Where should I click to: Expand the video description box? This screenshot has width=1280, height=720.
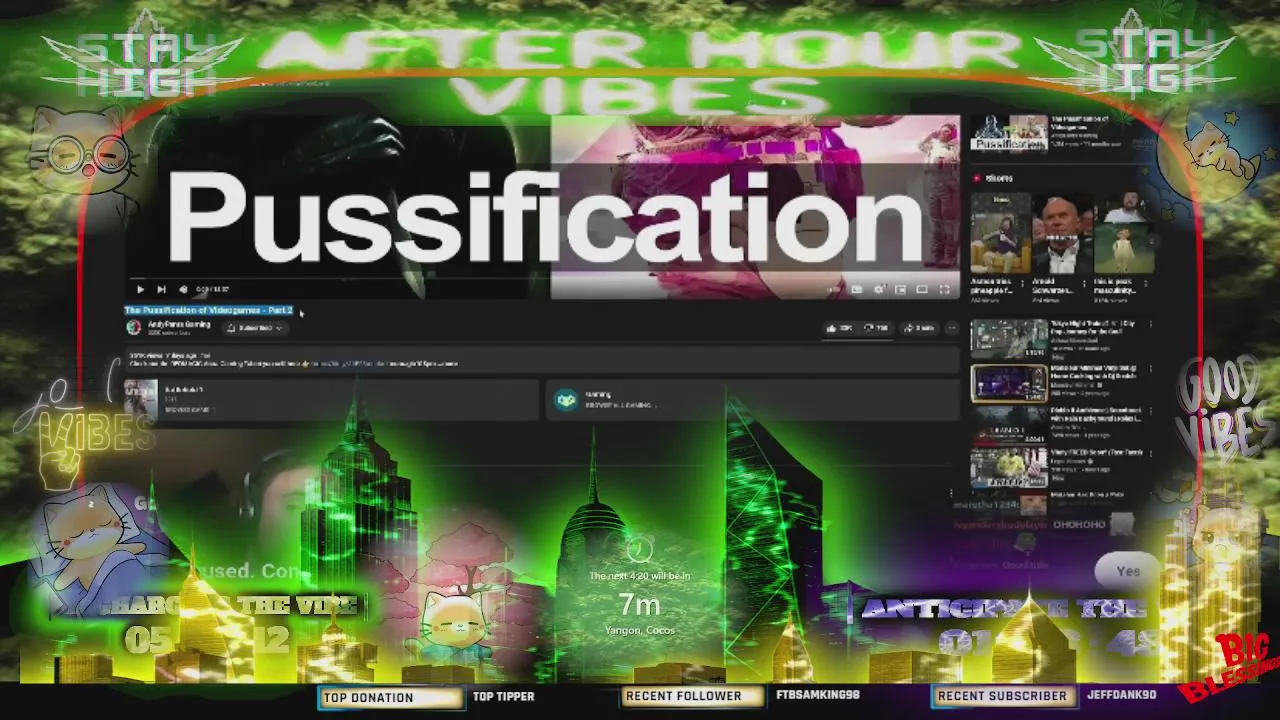542,359
